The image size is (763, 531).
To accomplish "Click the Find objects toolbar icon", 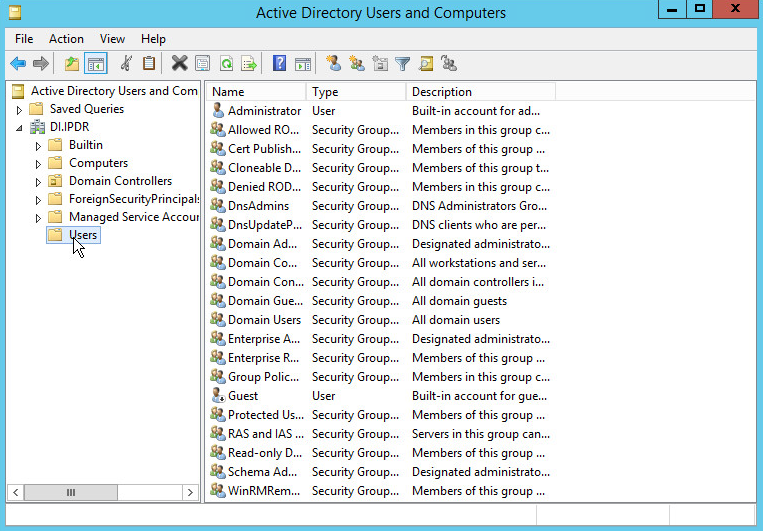I will point(426,64).
